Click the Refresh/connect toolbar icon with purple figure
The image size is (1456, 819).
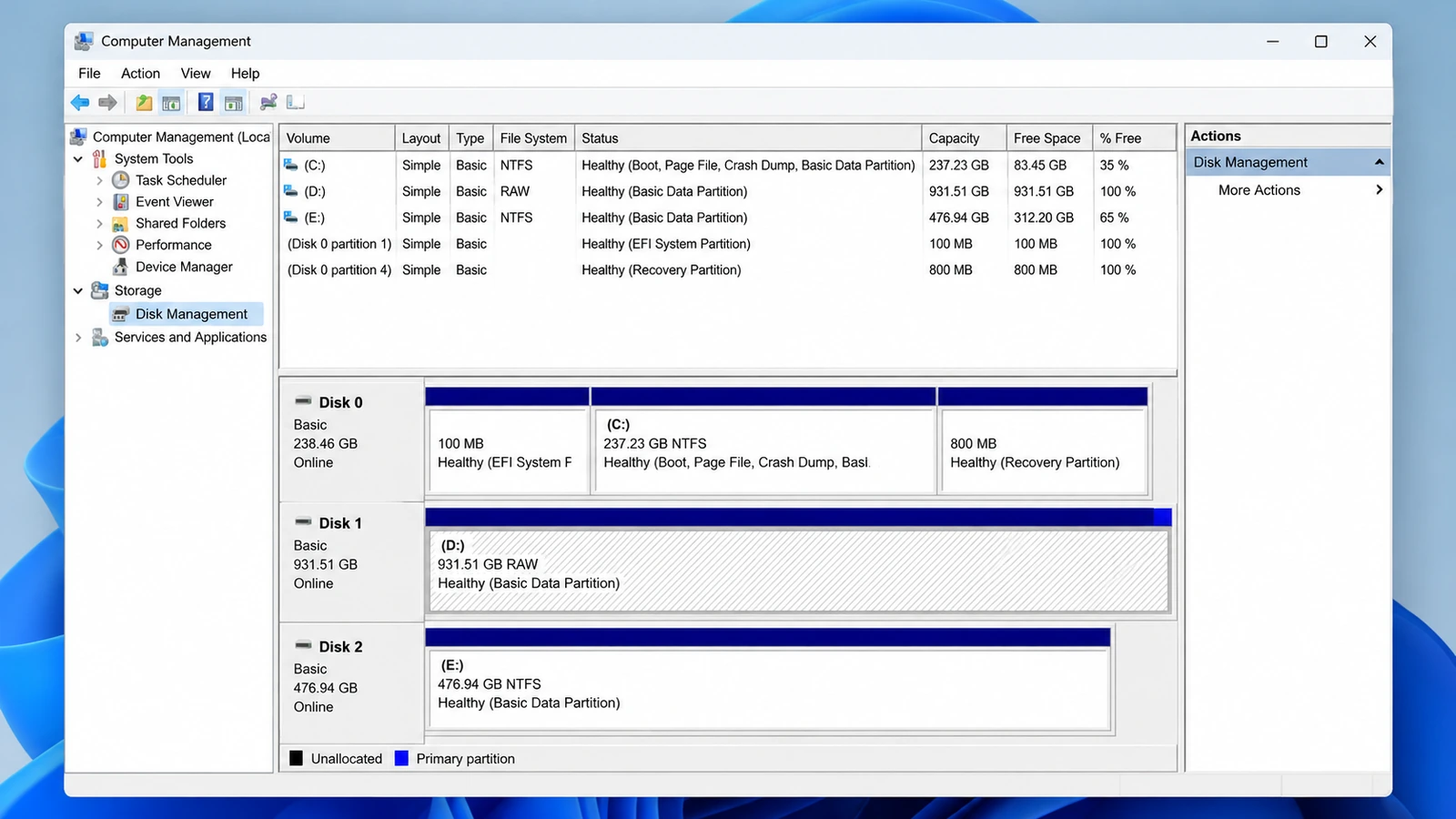268,103
